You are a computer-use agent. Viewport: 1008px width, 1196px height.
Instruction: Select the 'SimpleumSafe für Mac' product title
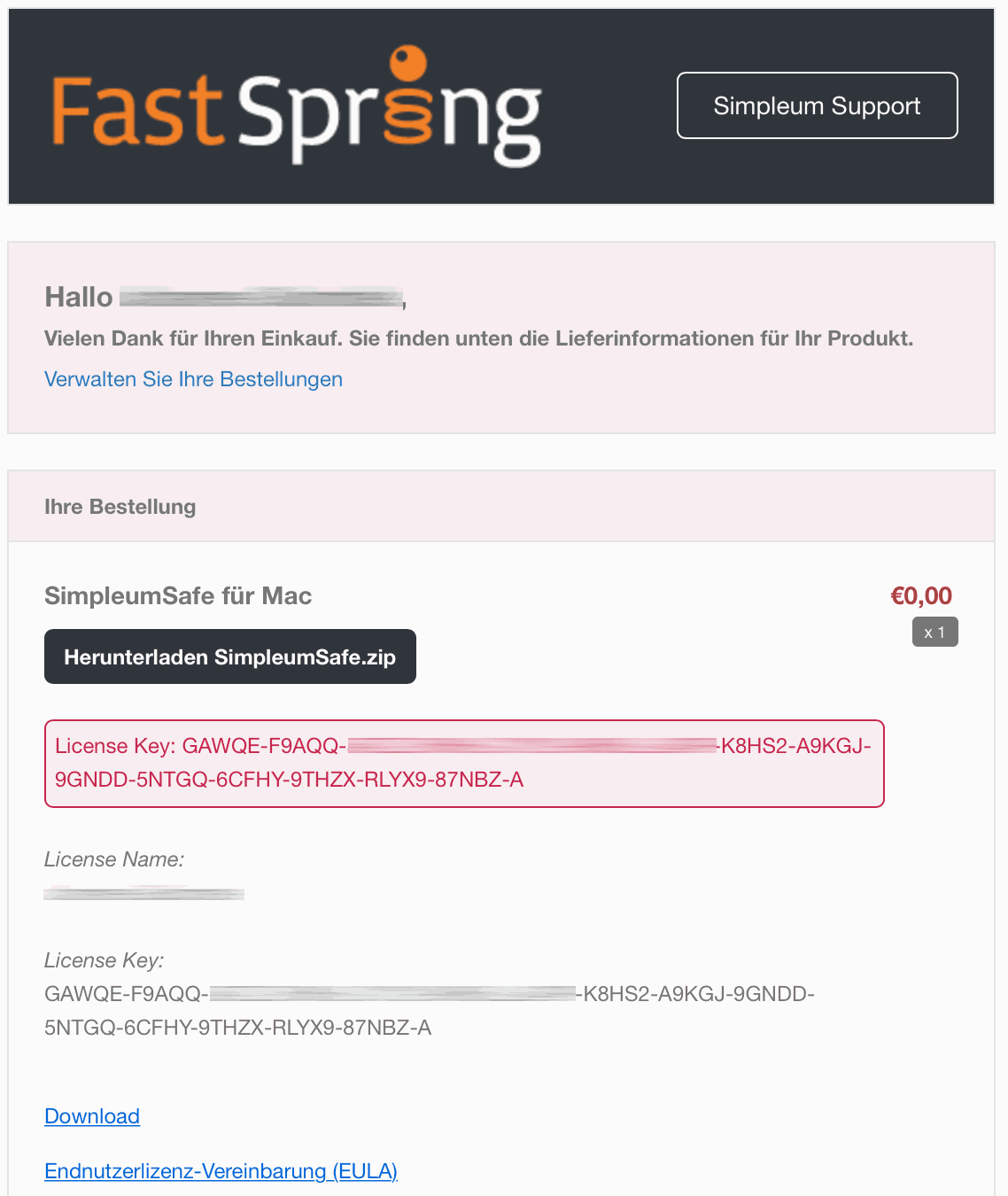click(x=178, y=595)
